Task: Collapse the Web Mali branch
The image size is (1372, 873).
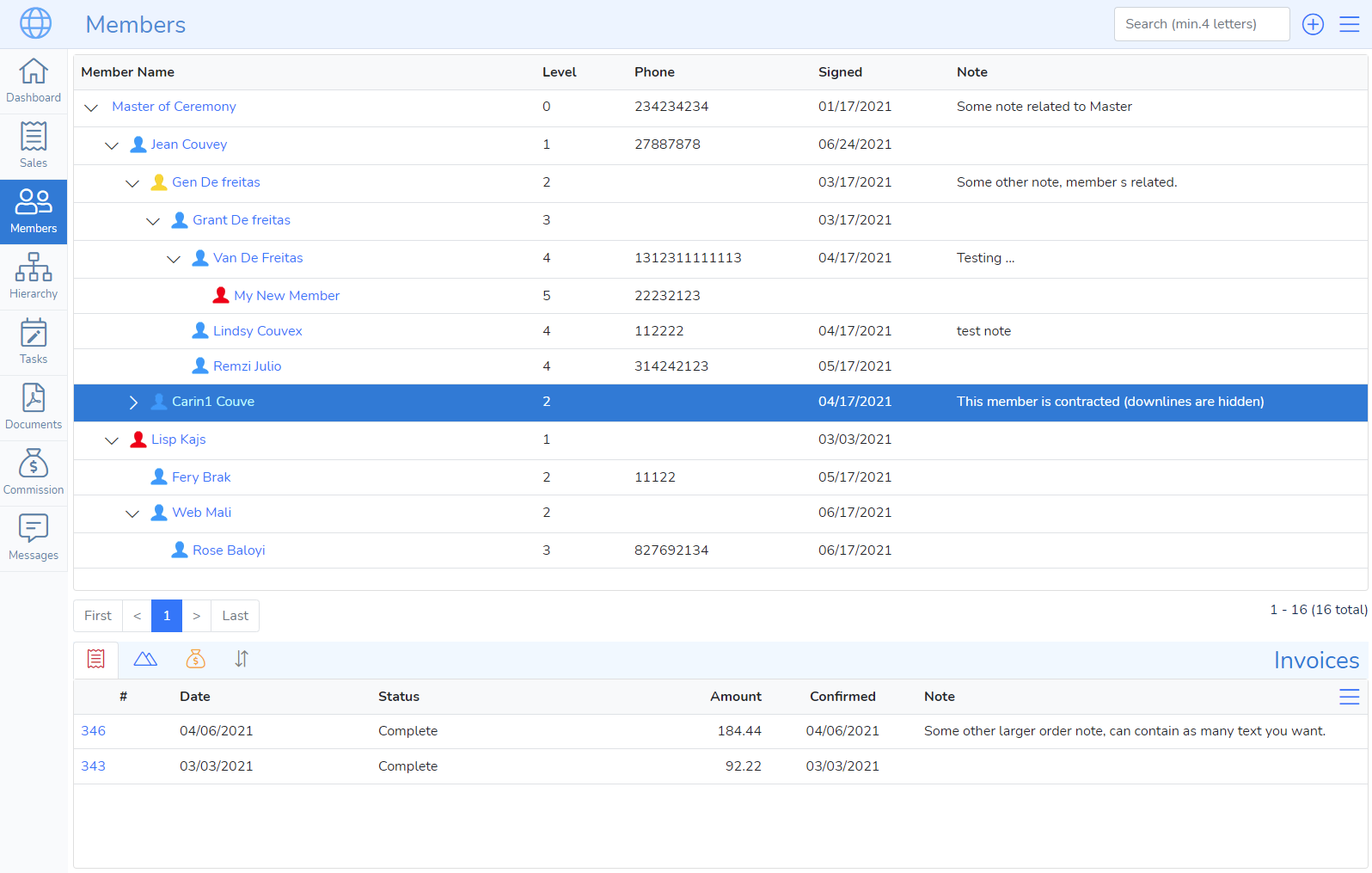Action: (x=132, y=513)
